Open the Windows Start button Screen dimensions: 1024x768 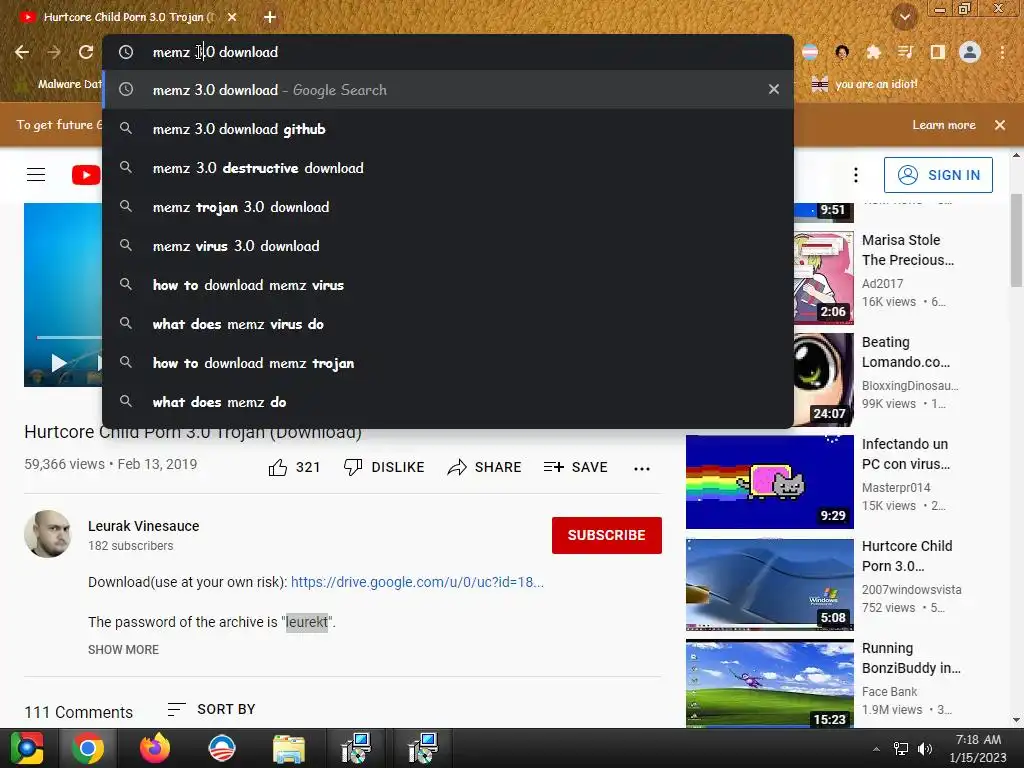point(27,748)
